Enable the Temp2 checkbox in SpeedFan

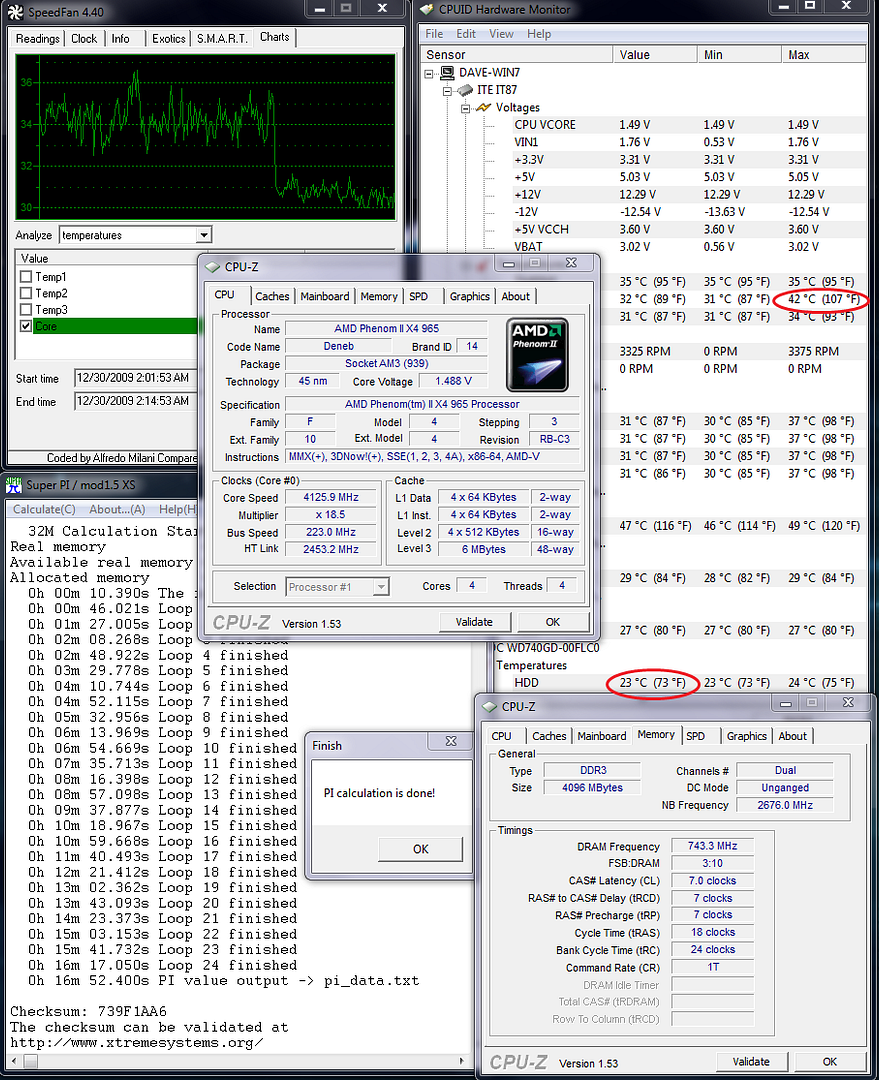point(26,293)
